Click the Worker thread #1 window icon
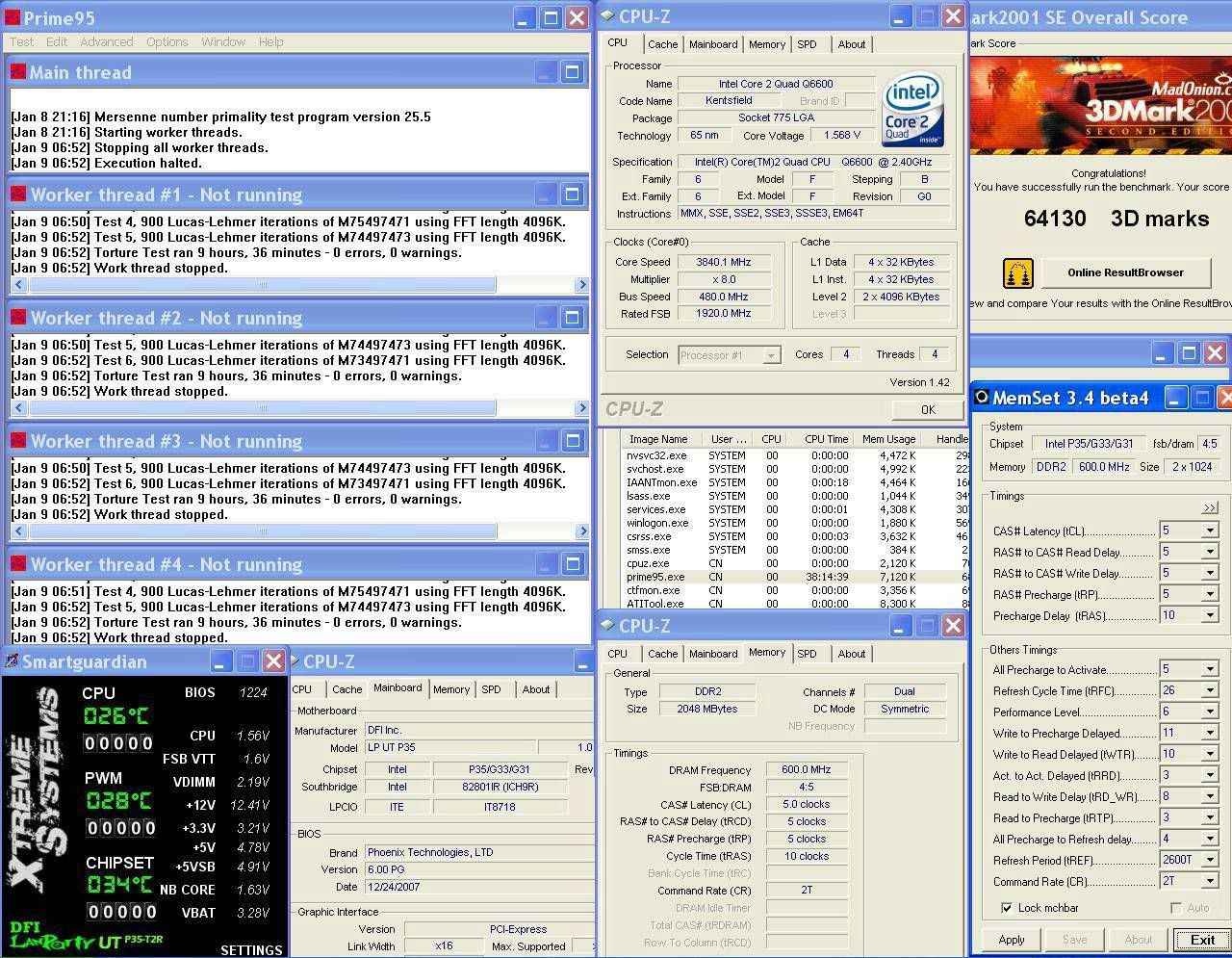The height and width of the screenshot is (958, 1232). coord(17,194)
